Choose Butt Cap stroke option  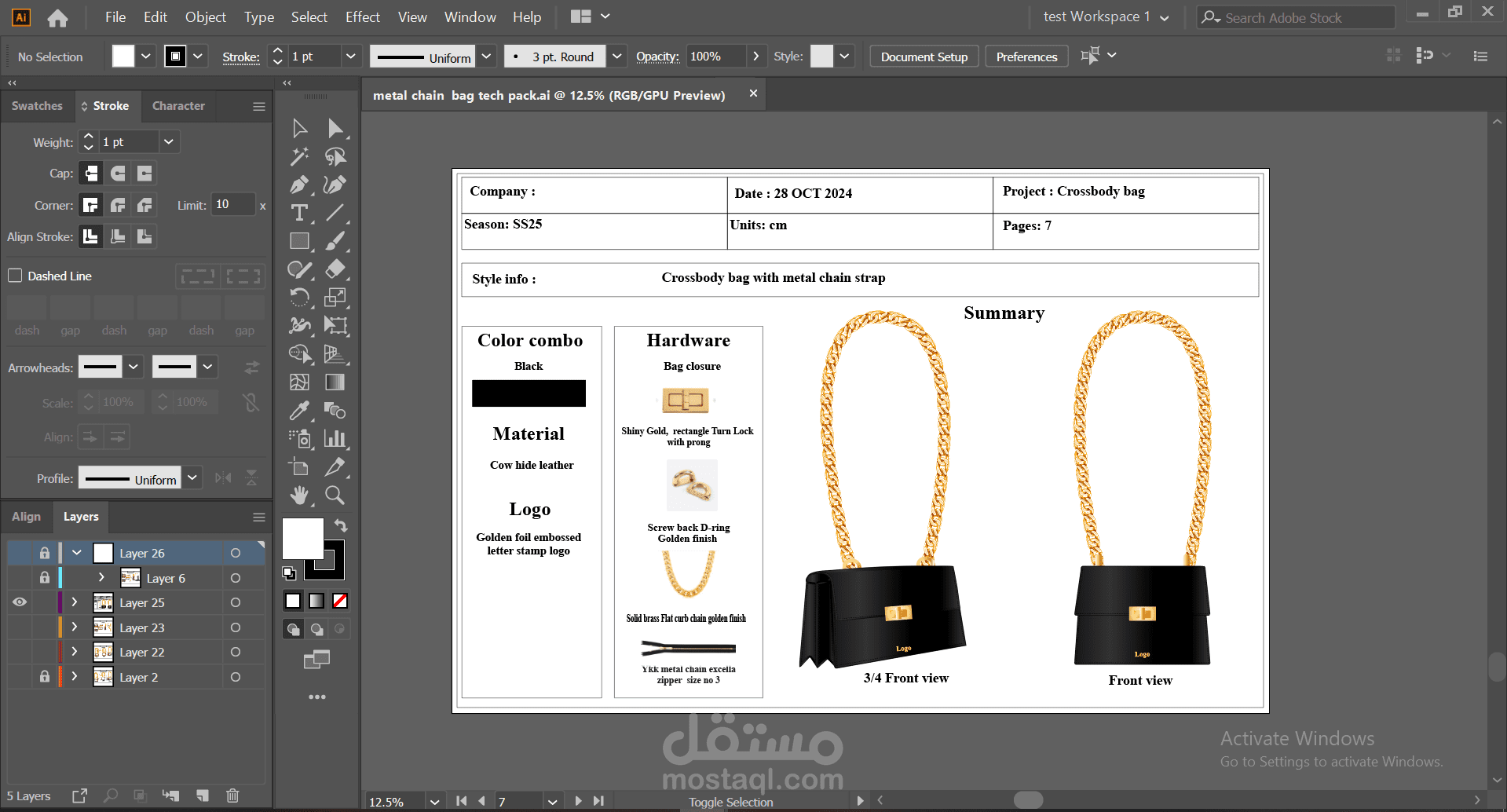pyautogui.click(x=91, y=173)
